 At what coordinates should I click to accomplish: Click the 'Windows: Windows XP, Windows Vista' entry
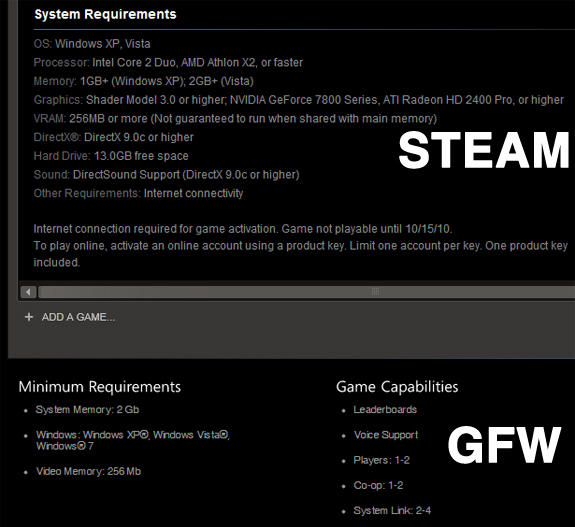(133, 440)
